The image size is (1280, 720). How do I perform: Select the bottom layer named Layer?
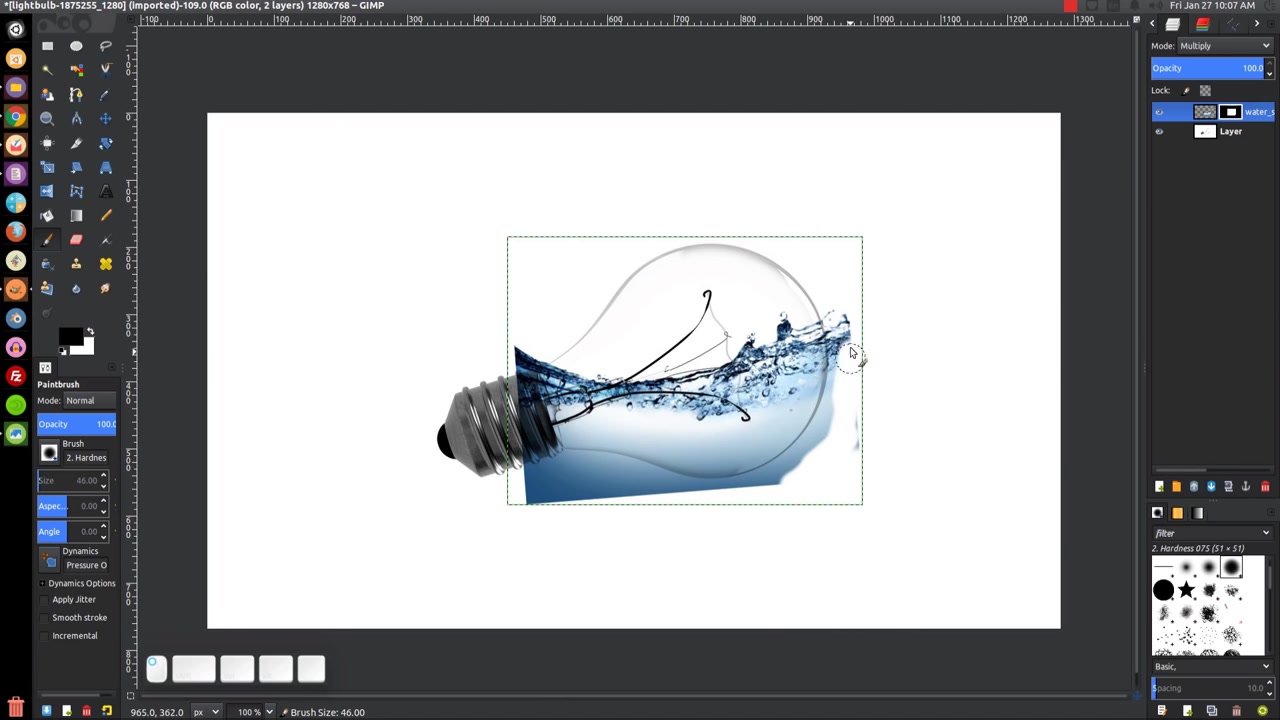coord(1230,132)
